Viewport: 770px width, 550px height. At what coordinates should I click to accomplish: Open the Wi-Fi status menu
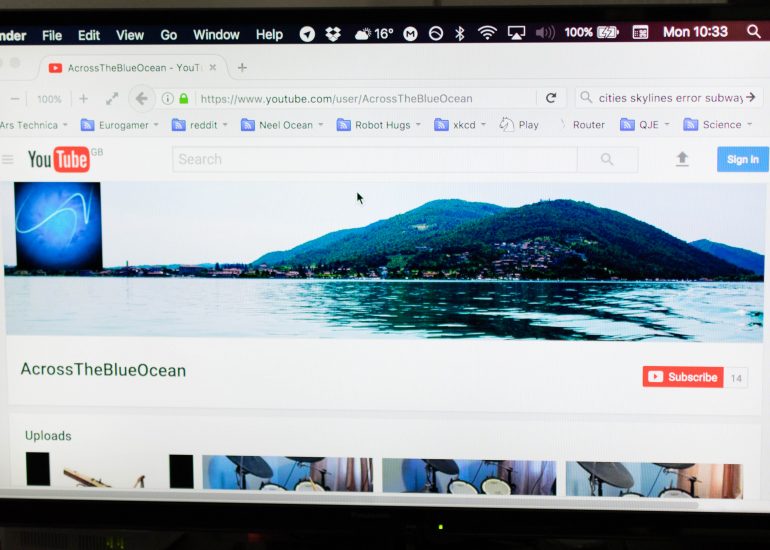pos(487,33)
